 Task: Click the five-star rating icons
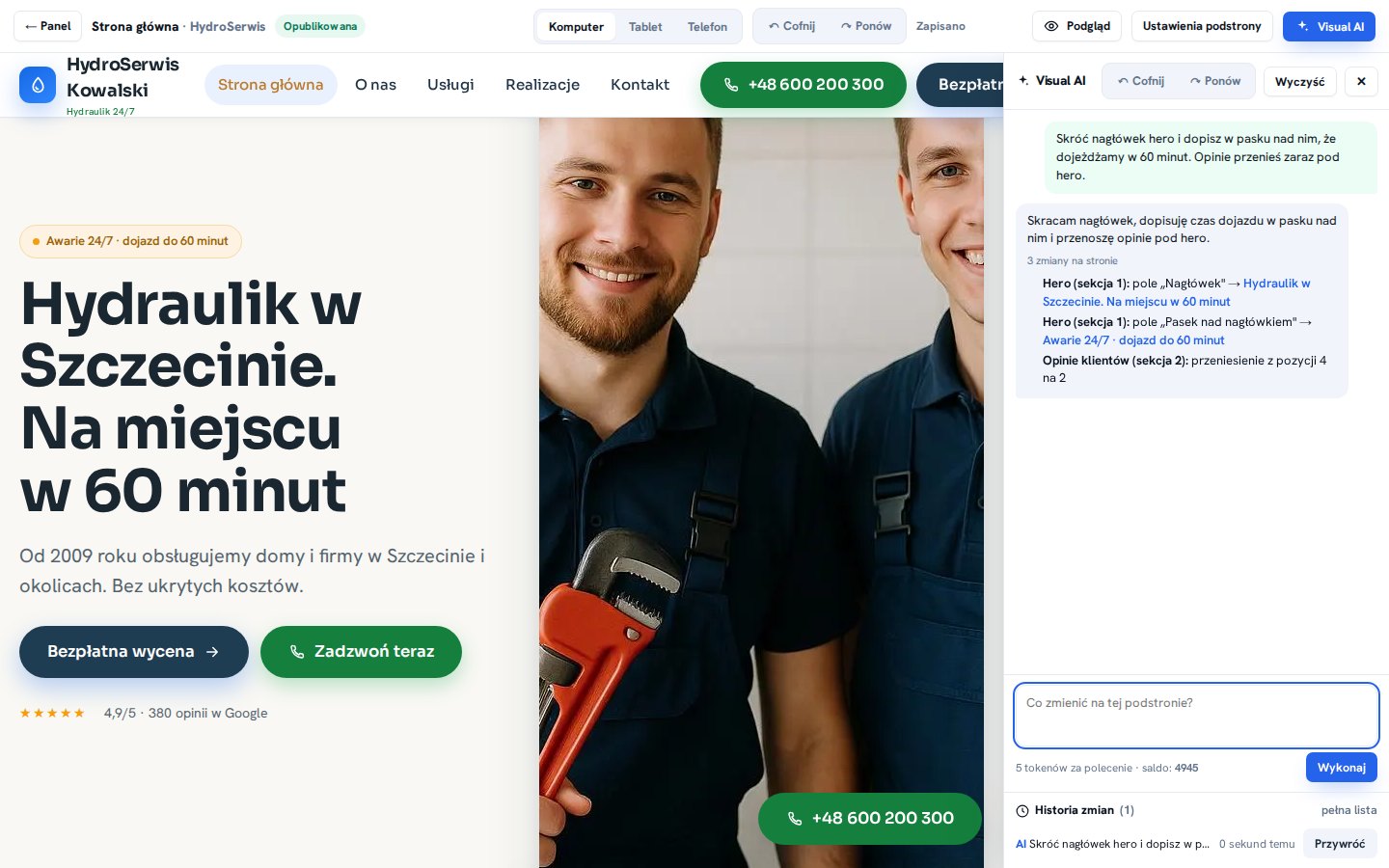[52, 713]
